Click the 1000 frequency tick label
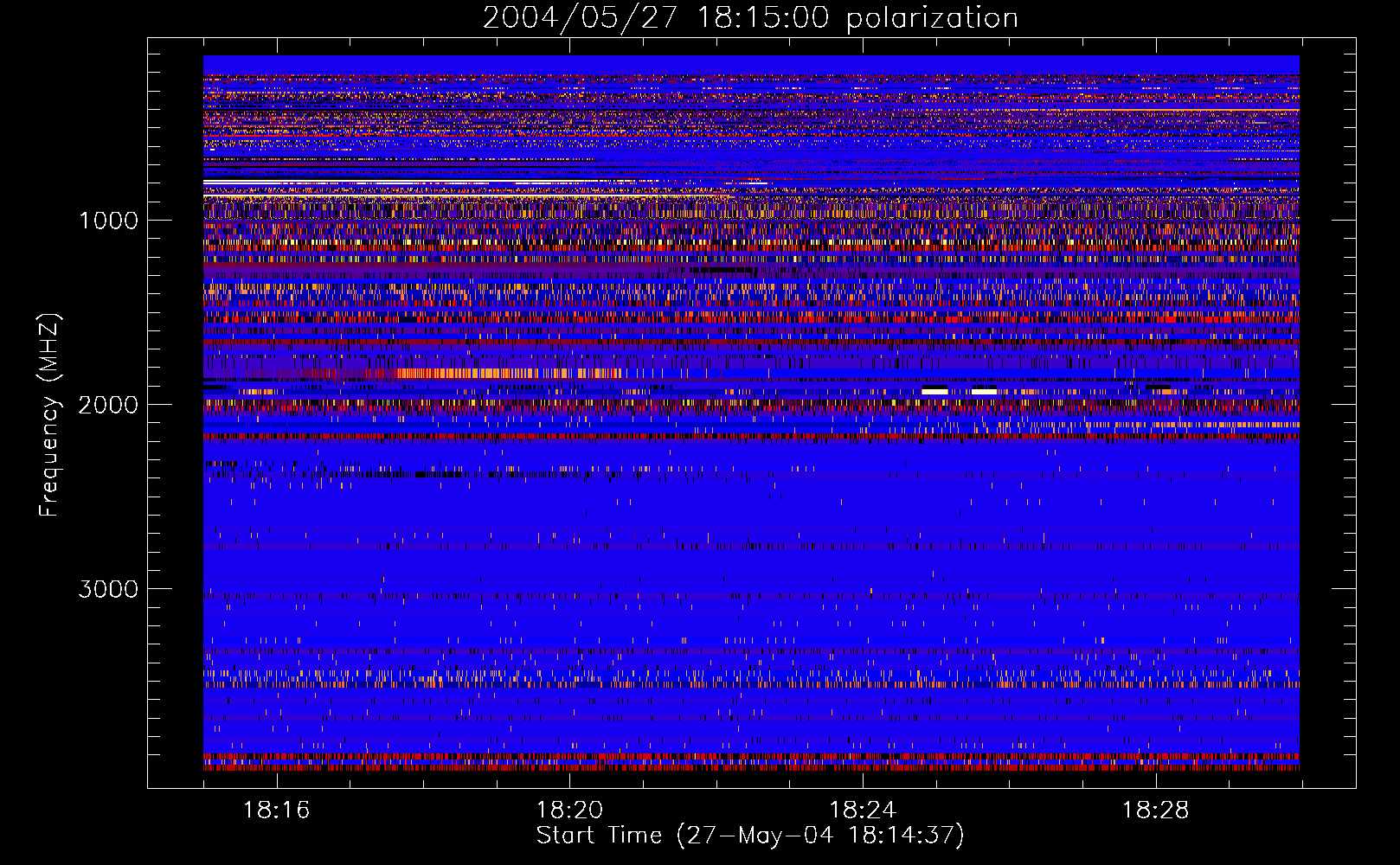Image resolution: width=1400 pixels, height=865 pixels. coord(108,221)
